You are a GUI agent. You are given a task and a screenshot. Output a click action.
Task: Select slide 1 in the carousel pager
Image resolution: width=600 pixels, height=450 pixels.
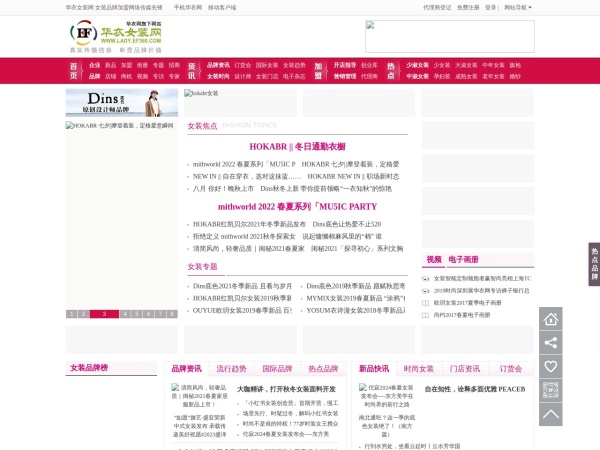point(72,314)
